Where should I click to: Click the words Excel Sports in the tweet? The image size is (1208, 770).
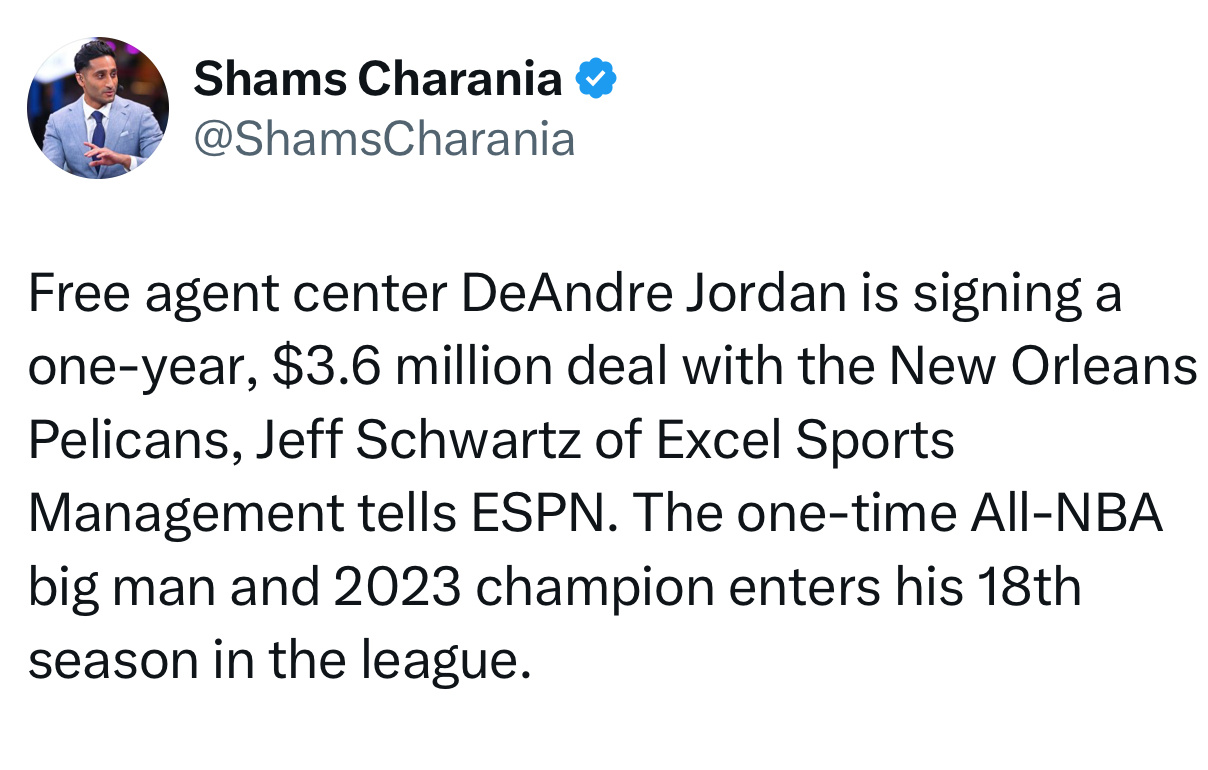coord(806,441)
